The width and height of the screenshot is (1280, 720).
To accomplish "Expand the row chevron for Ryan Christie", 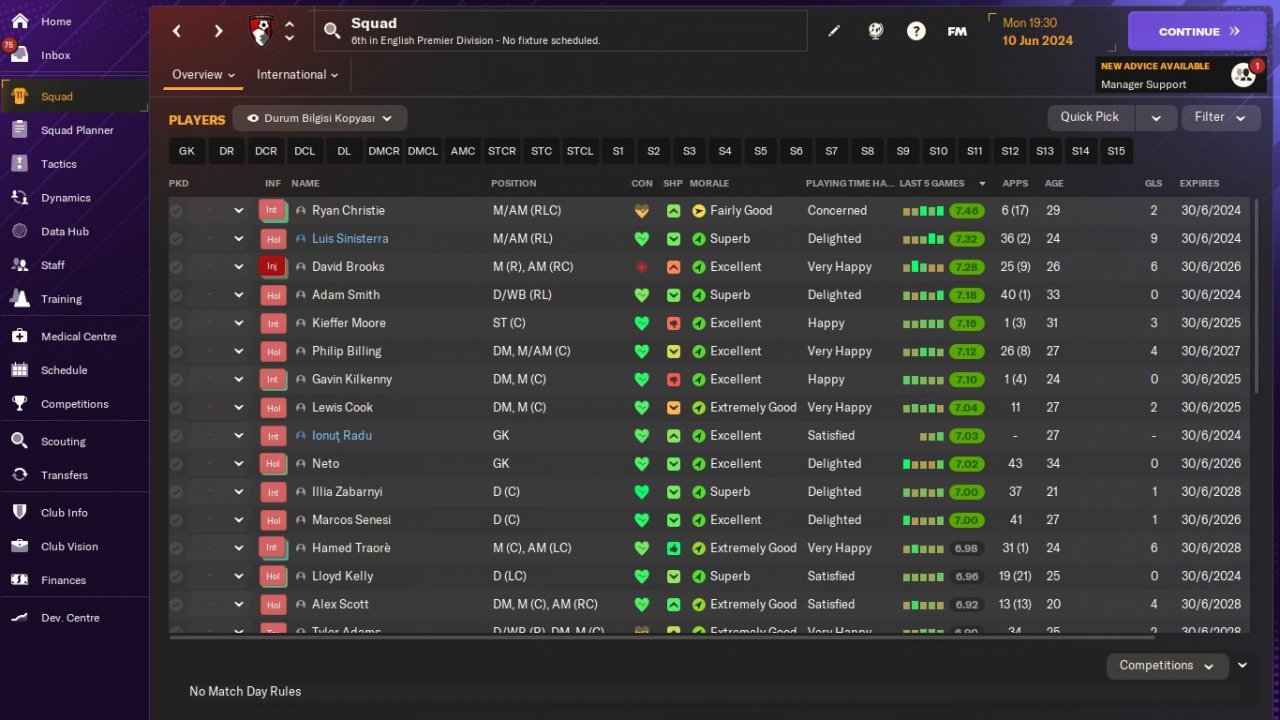I will coord(239,211).
